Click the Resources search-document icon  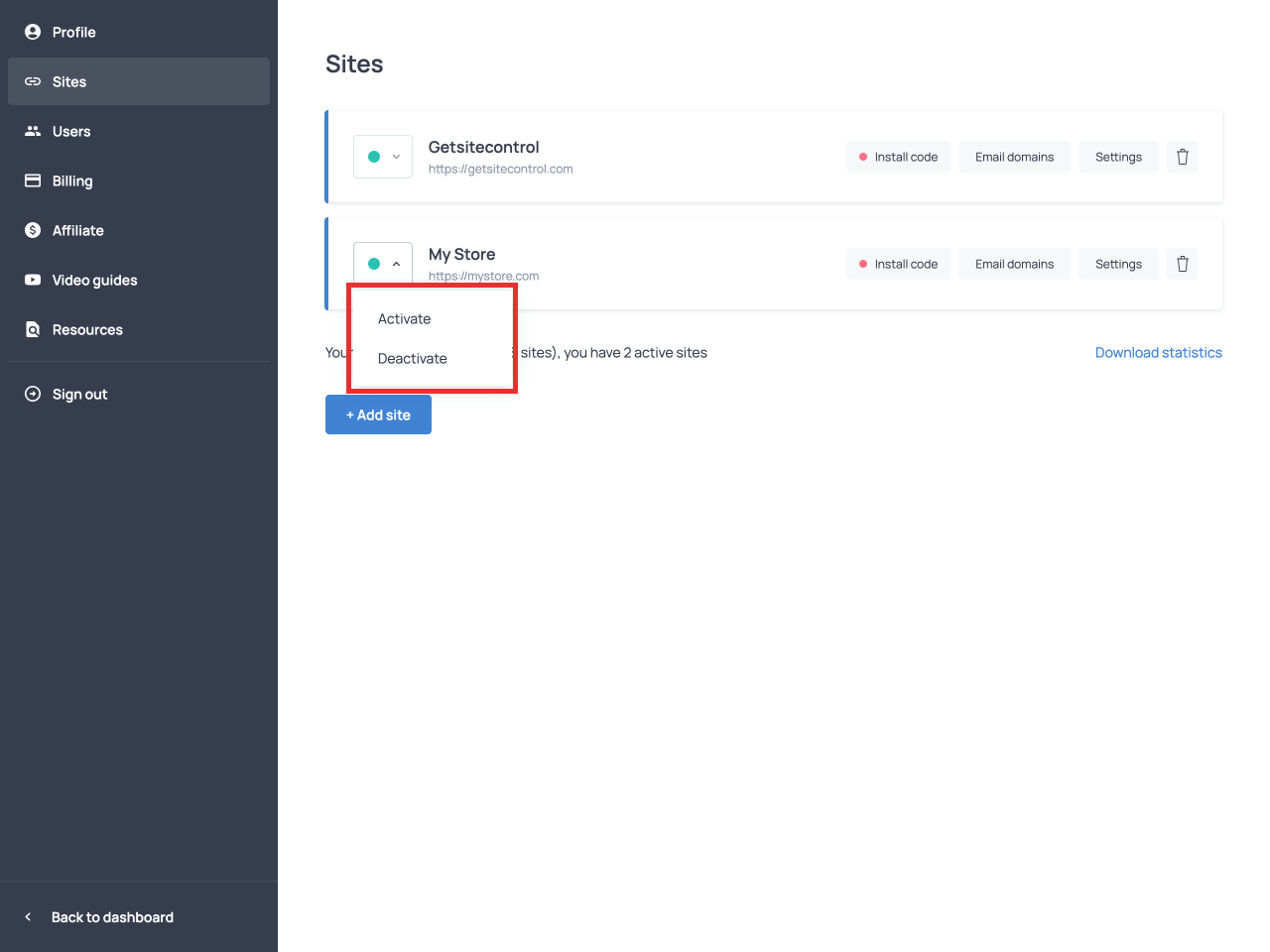tap(33, 329)
